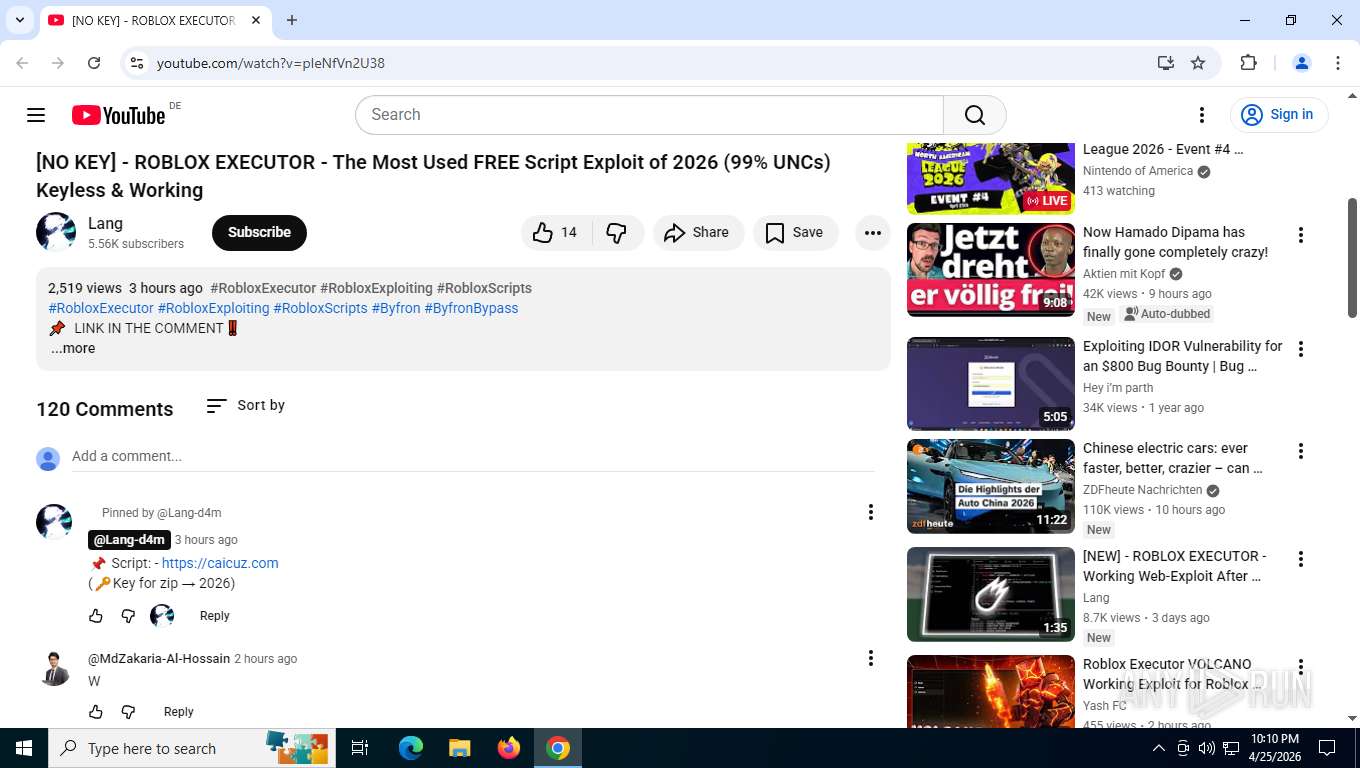Open the @Lang-d4m handle badge
Screen dimensions: 1360x768
pyautogui.click(x=129, y=540)
